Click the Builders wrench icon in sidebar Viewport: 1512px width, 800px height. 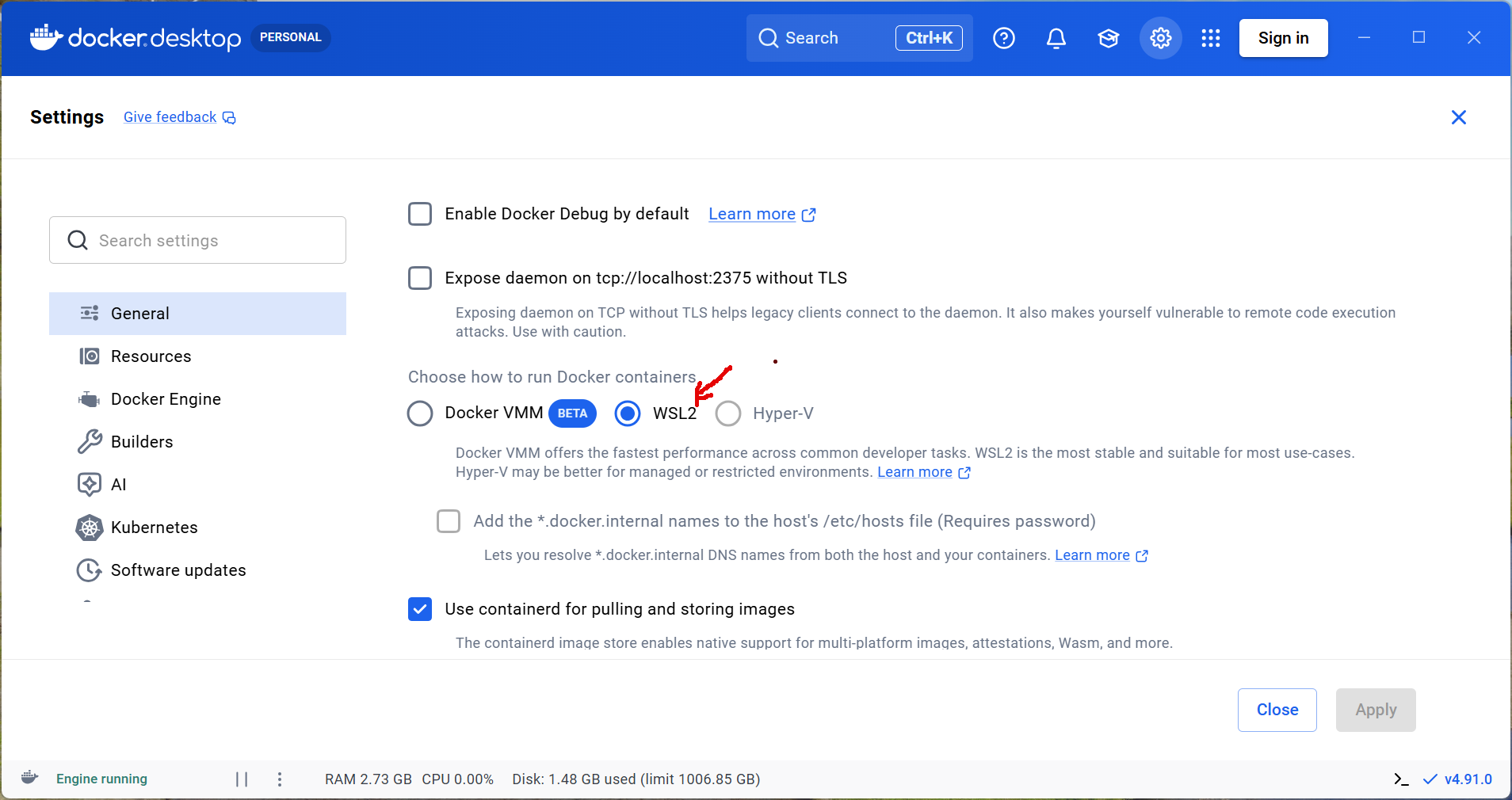click(90, 441)
